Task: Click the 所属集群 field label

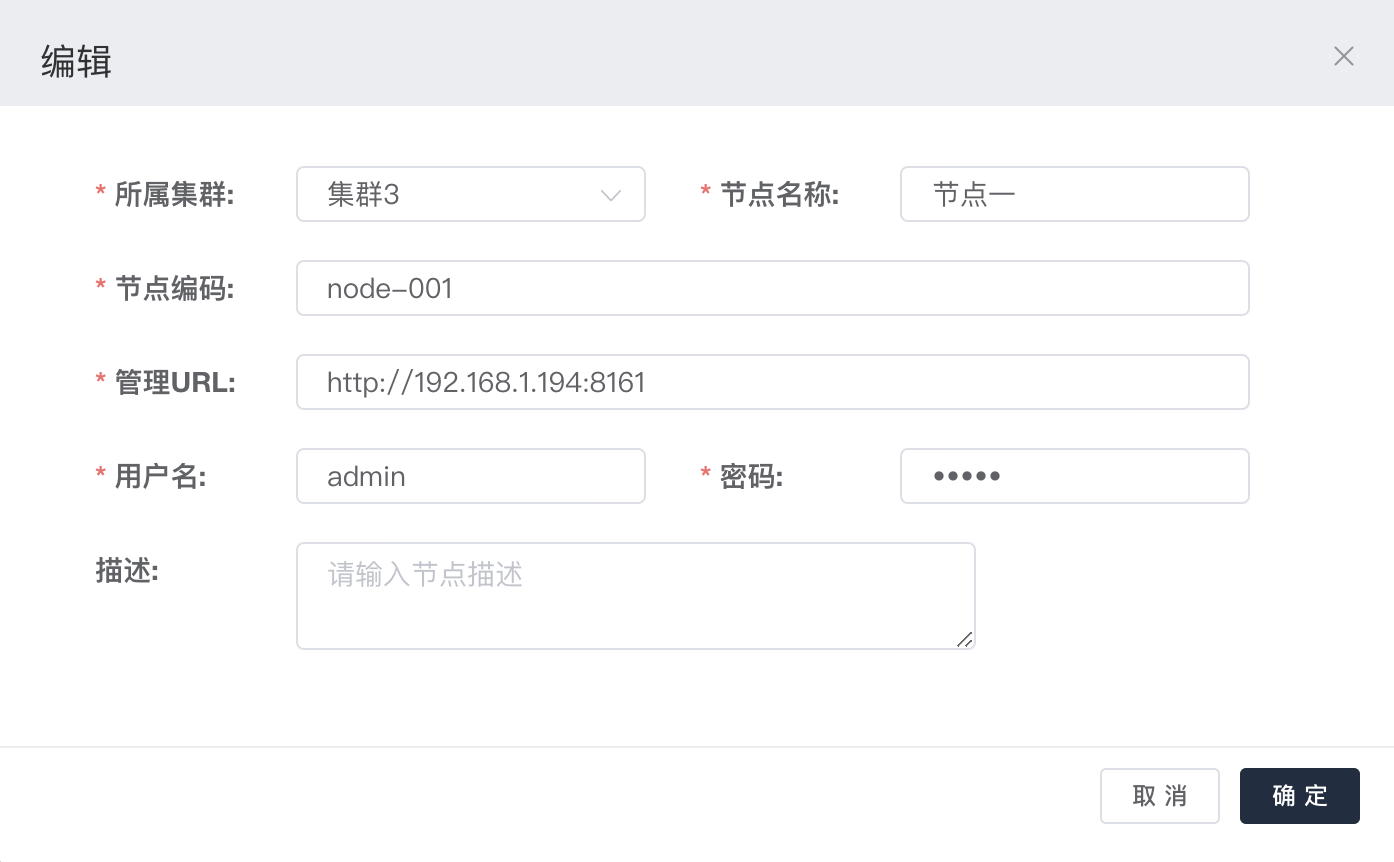Action: (174, 195)
